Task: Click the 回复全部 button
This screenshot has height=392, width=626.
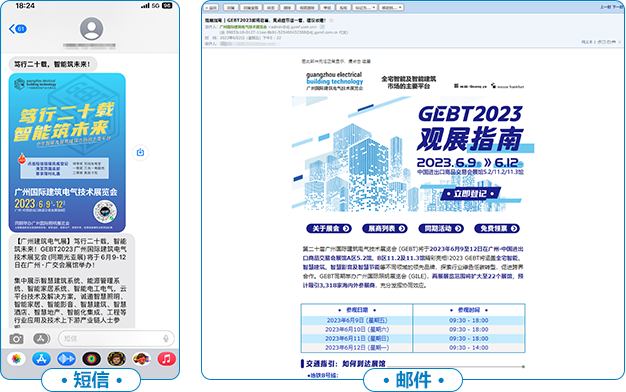Action: [x=251, y=8]
